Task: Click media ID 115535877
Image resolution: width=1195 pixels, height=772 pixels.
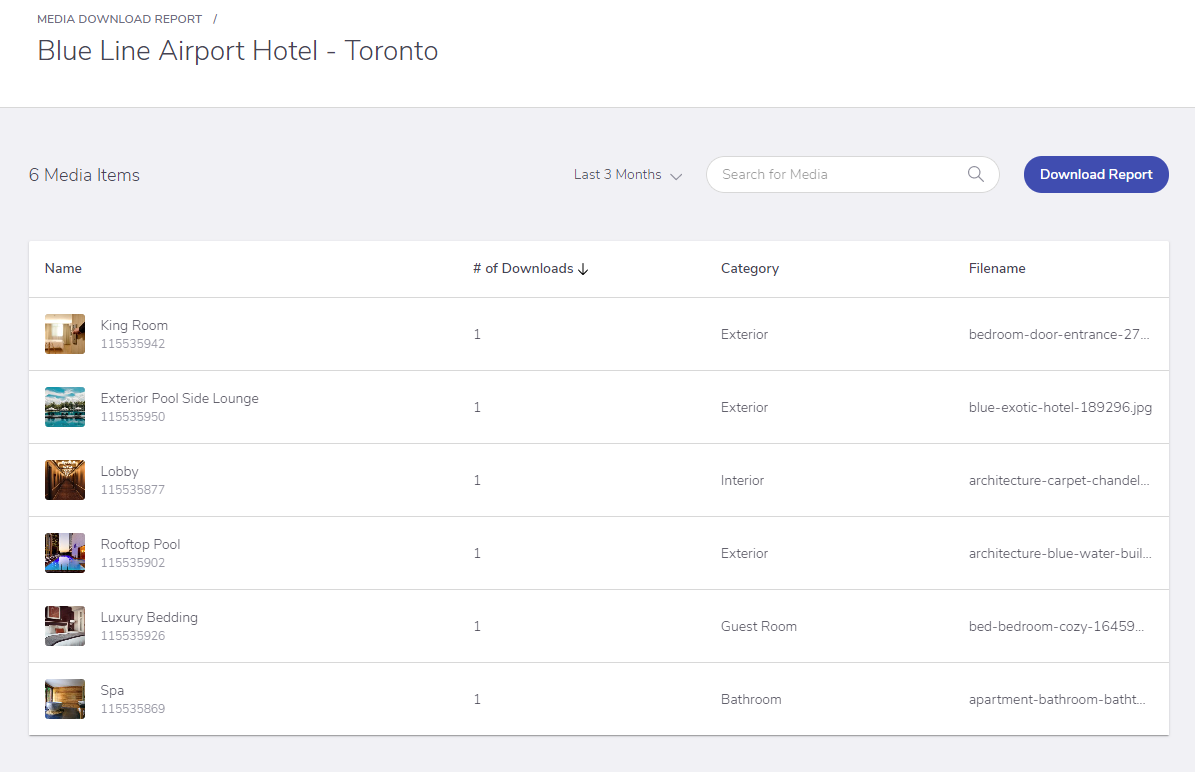Action: pyautogui.click(x=133, y=490)
